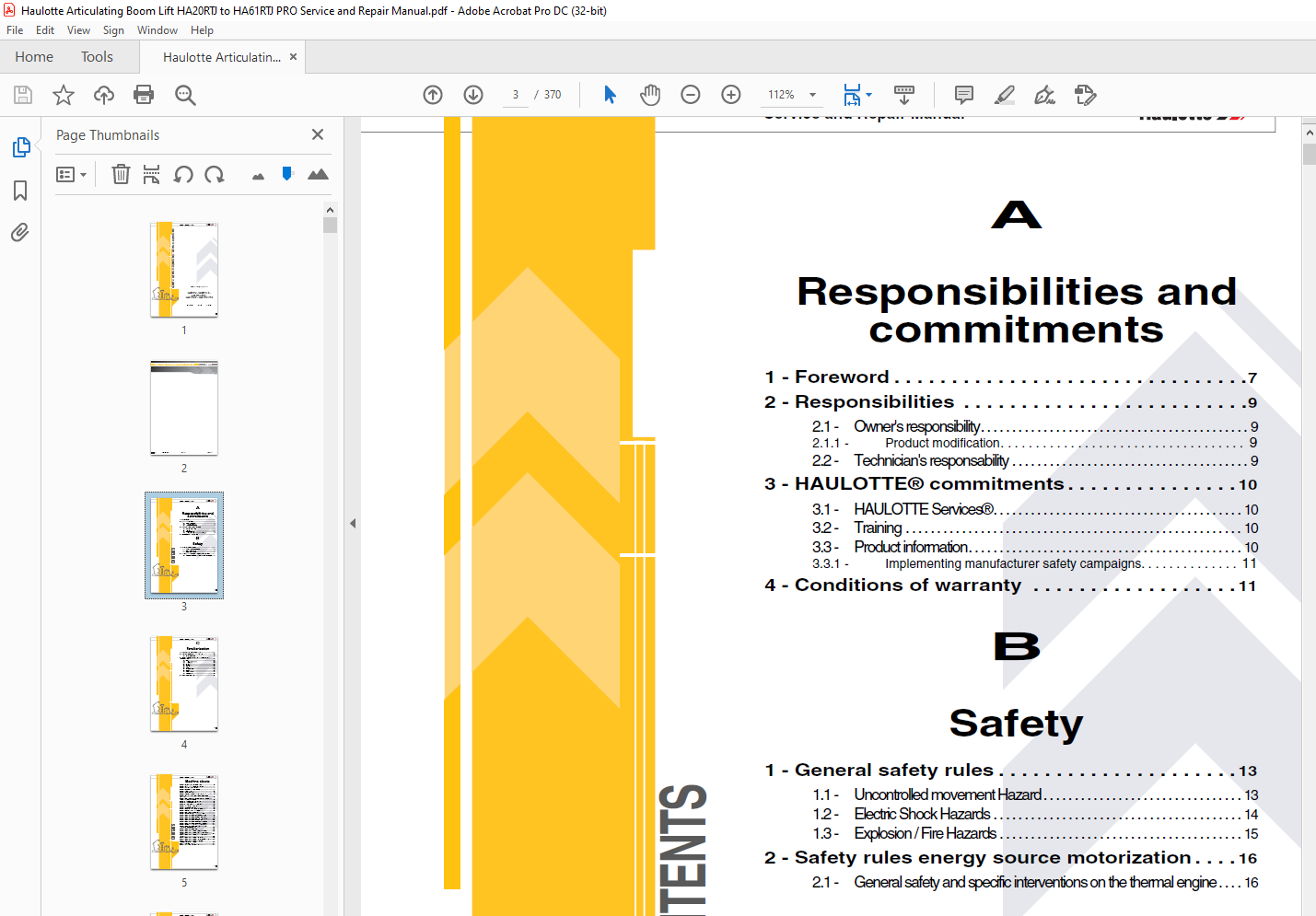Open Page Thumbnails sidebar icon

click(x=20, y=147)
